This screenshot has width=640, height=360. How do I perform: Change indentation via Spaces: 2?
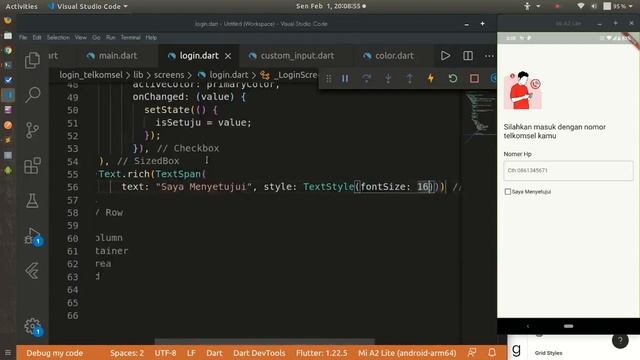(x=127, y=353)
